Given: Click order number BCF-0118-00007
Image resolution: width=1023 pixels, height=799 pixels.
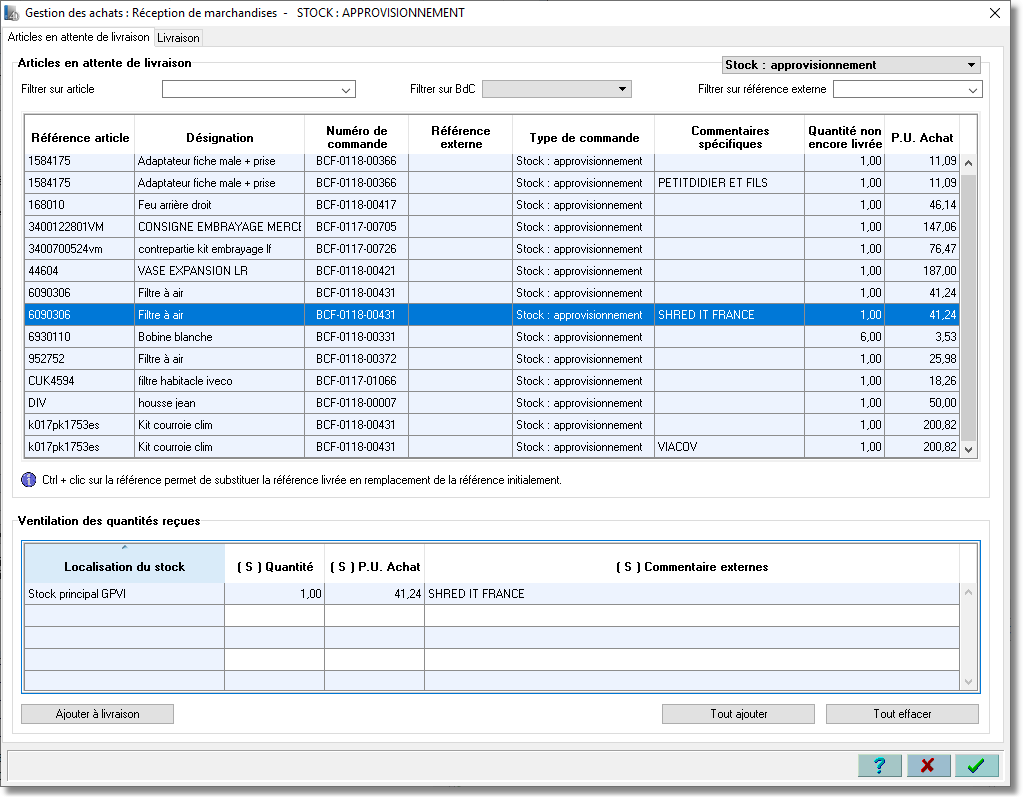Looking at the screenshot, I should pos(356,403).
